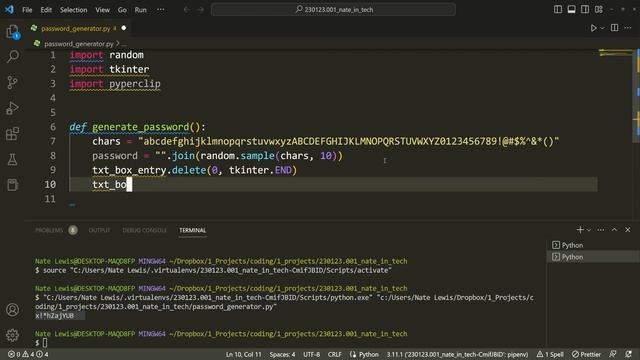The height and width of the screenshot is (360, 640).
Task: Open the Testing flask view
Action: click(13, 160)
